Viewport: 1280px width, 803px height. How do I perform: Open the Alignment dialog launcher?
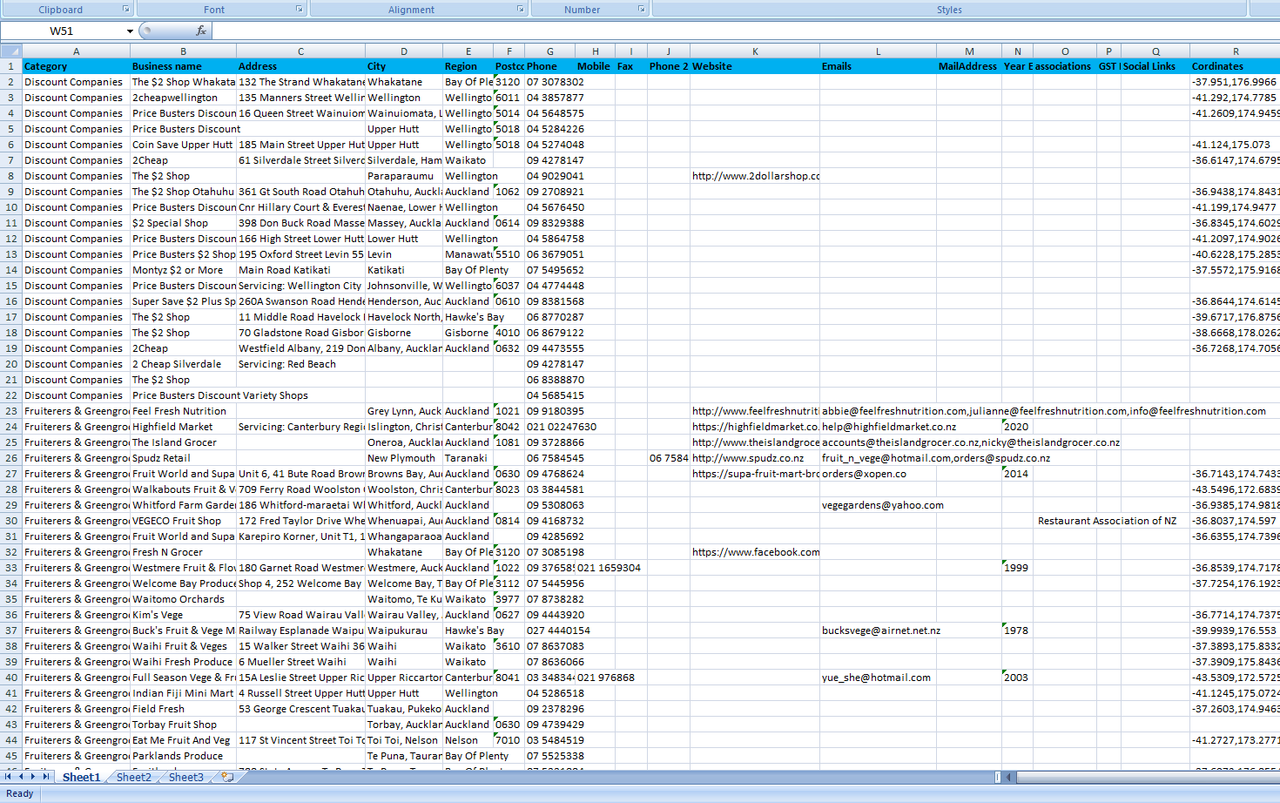[520, 9]
